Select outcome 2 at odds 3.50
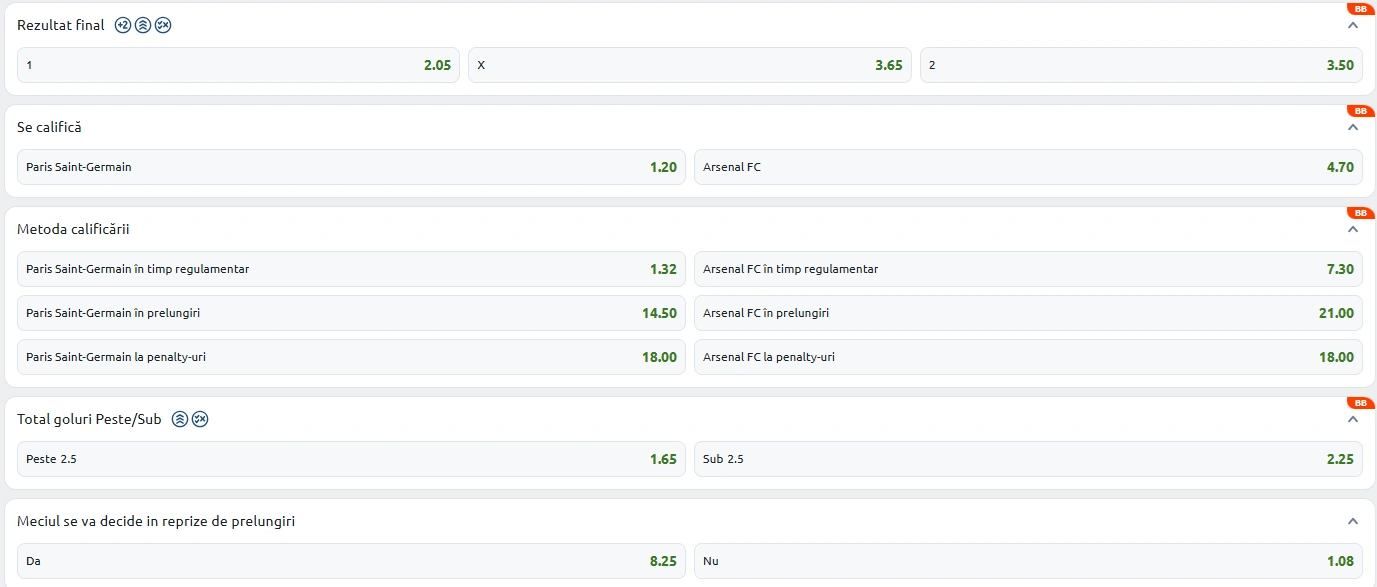1377x587 pixels. (1141, 65)
